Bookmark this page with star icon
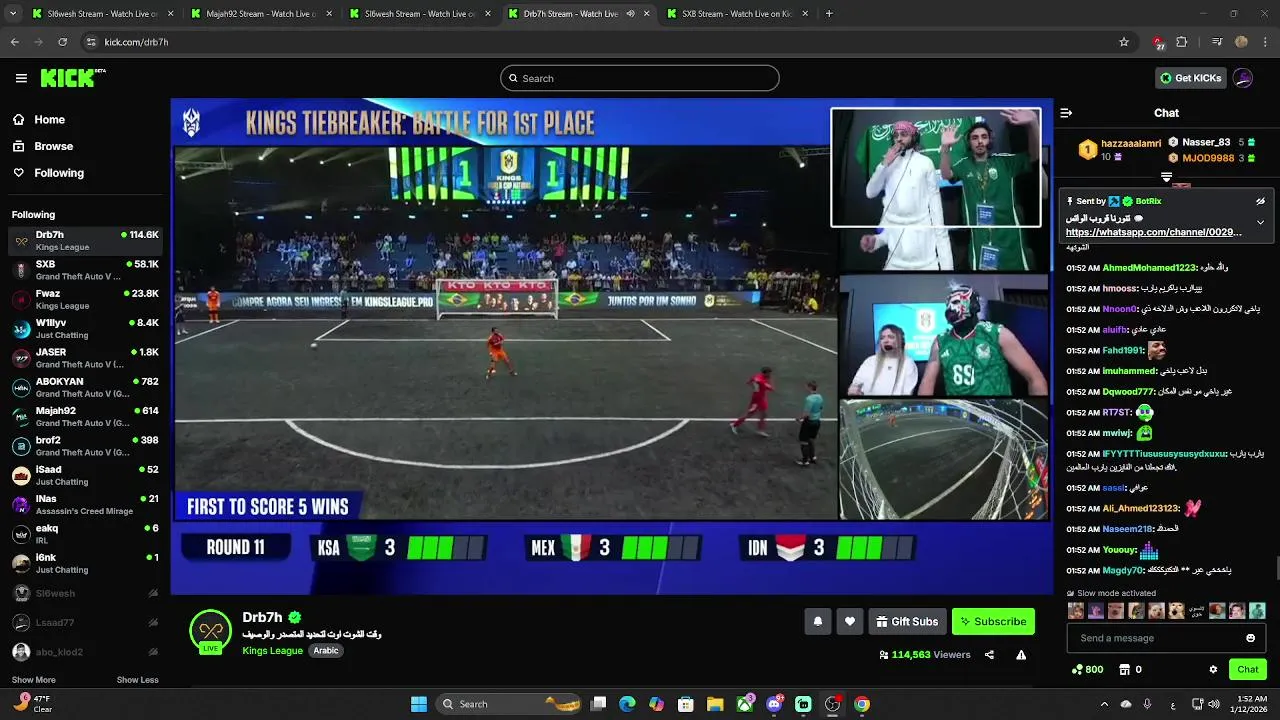 point(1124,42)
